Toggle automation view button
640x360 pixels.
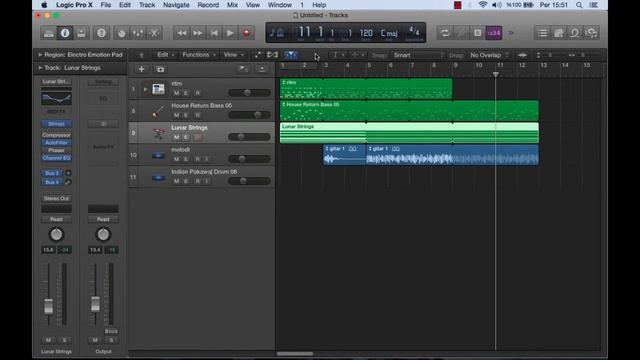click(x=258, y=55)
